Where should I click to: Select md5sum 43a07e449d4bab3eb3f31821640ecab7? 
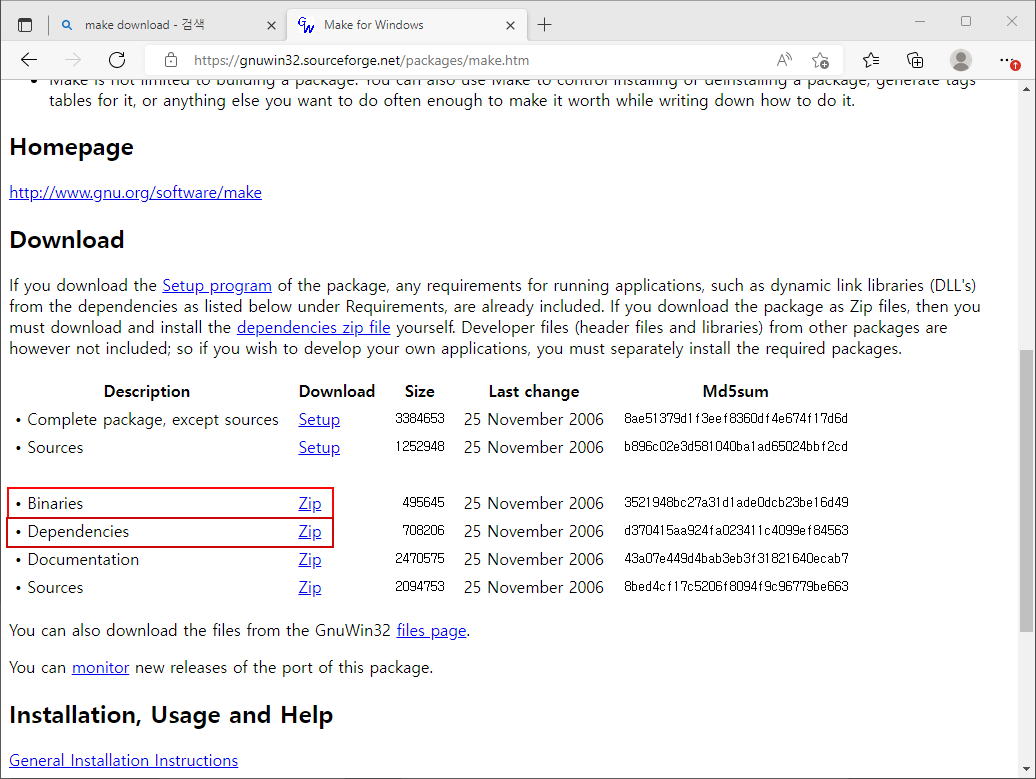click(736, 558)
